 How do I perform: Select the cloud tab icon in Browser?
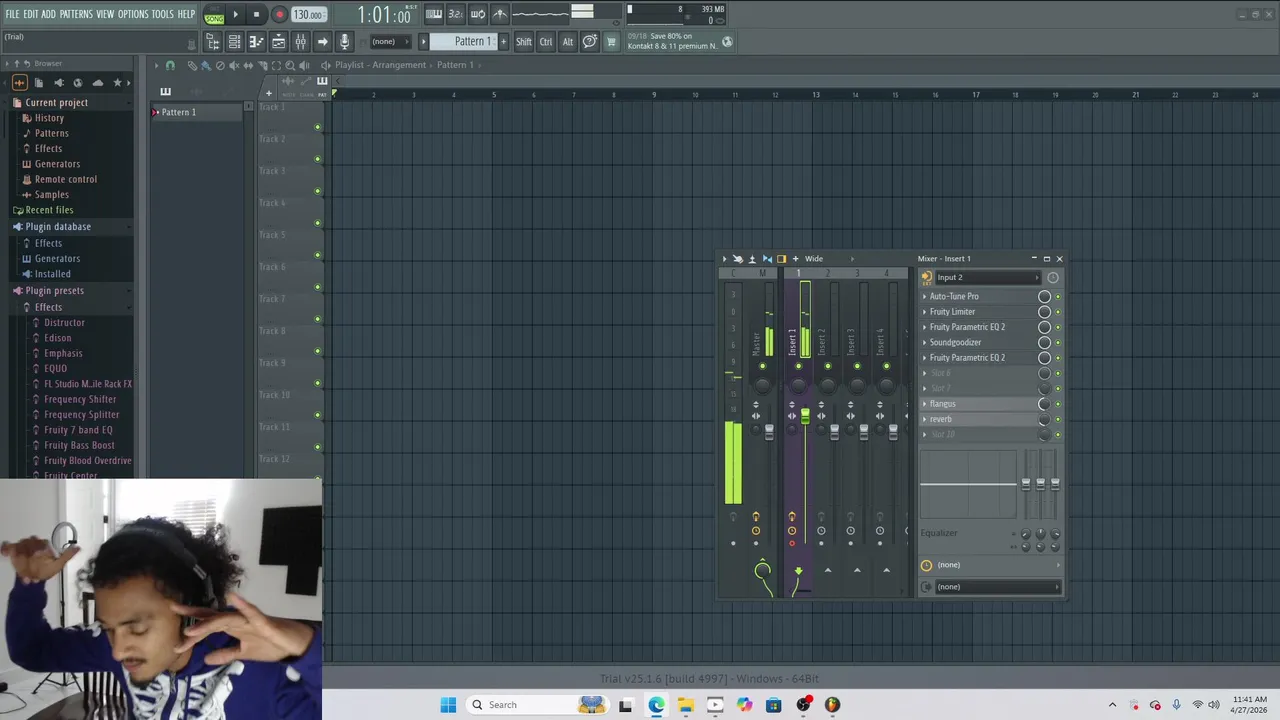pos(98,83)
